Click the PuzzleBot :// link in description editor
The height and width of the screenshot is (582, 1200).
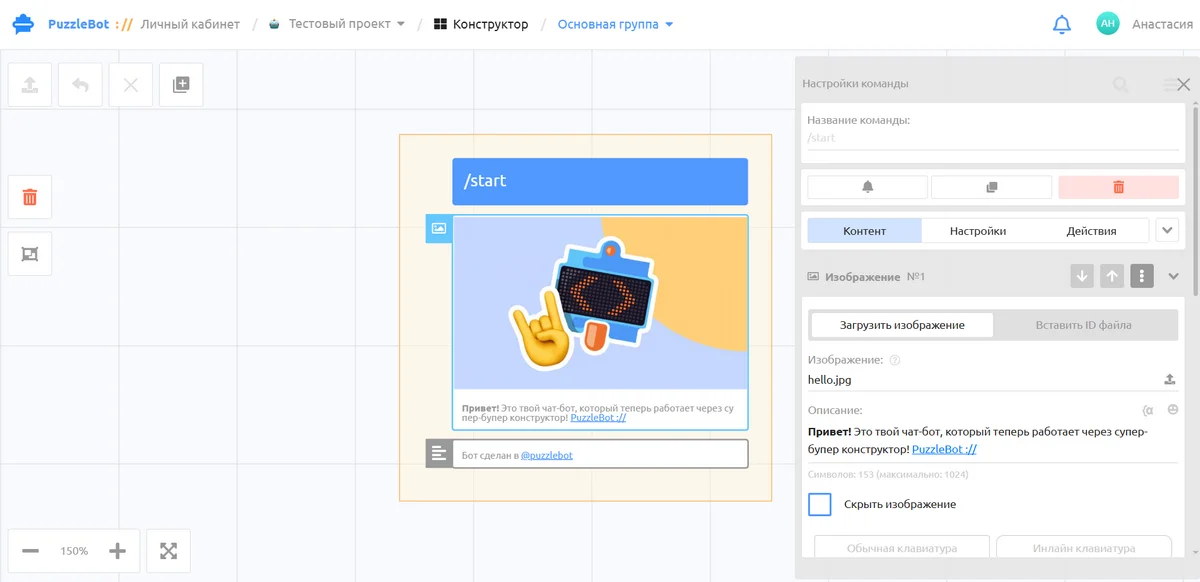(944, 450)
